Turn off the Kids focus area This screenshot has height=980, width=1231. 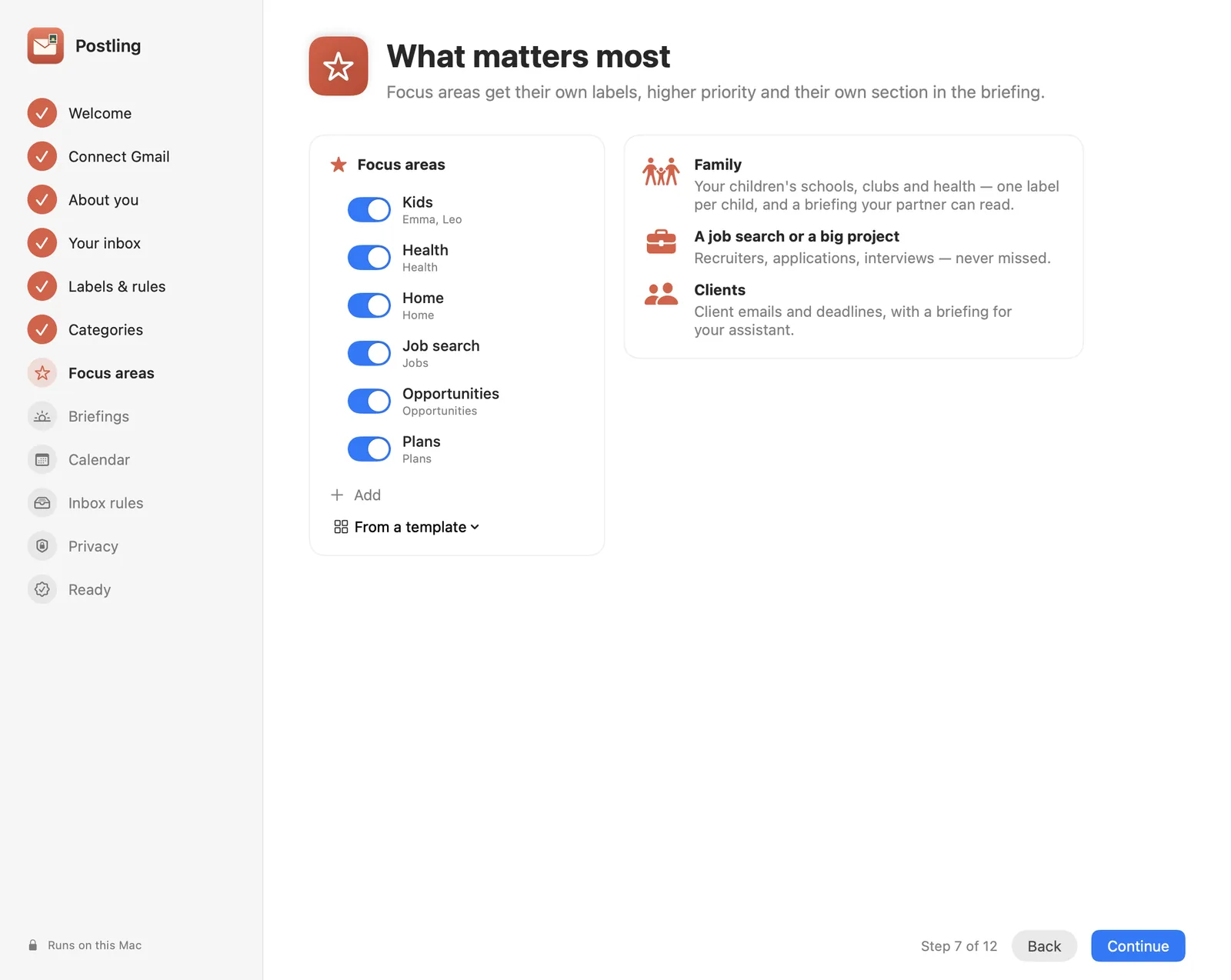coord(369,209)
